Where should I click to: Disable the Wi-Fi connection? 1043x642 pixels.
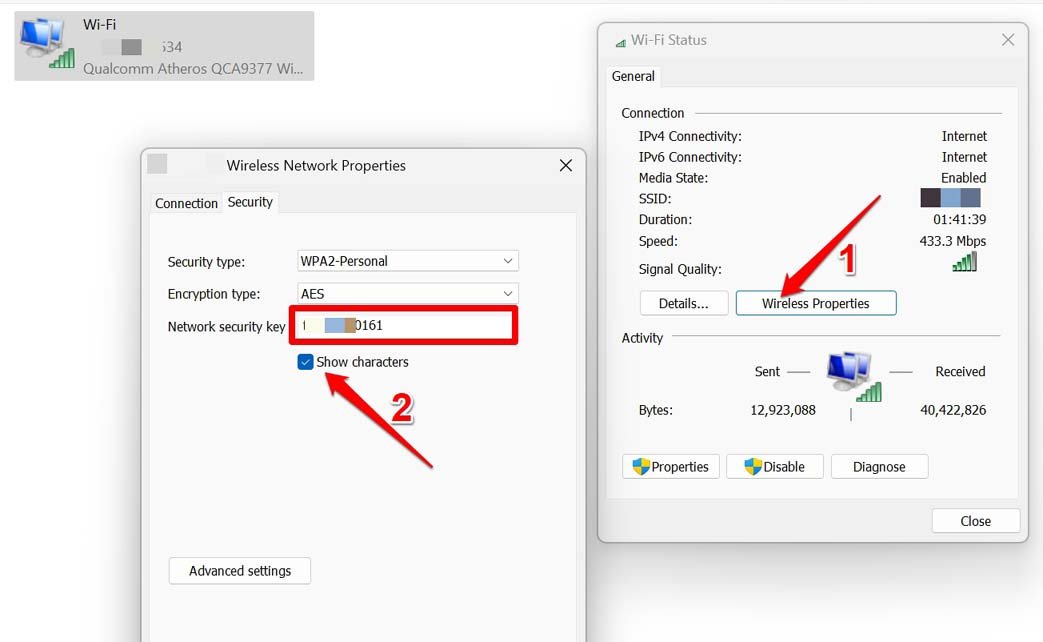point(775,466)
